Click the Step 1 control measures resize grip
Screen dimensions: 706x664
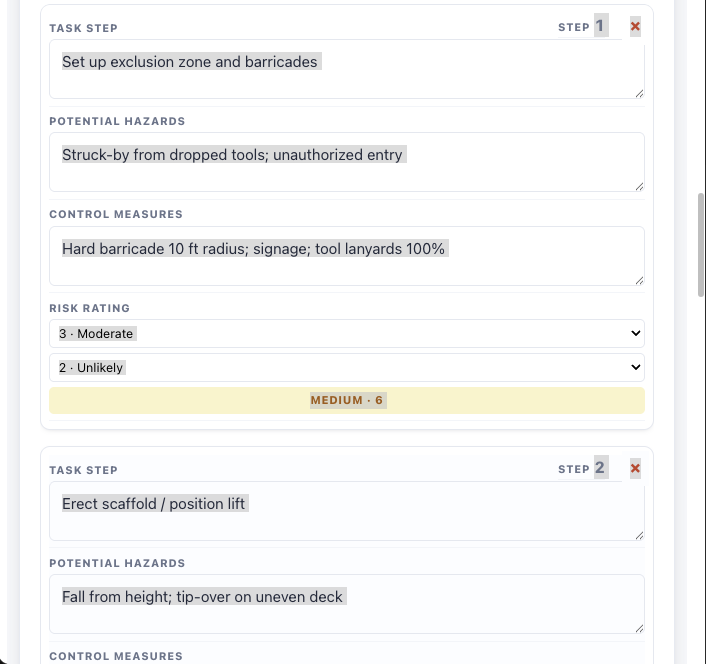click(x=639, y=281)
